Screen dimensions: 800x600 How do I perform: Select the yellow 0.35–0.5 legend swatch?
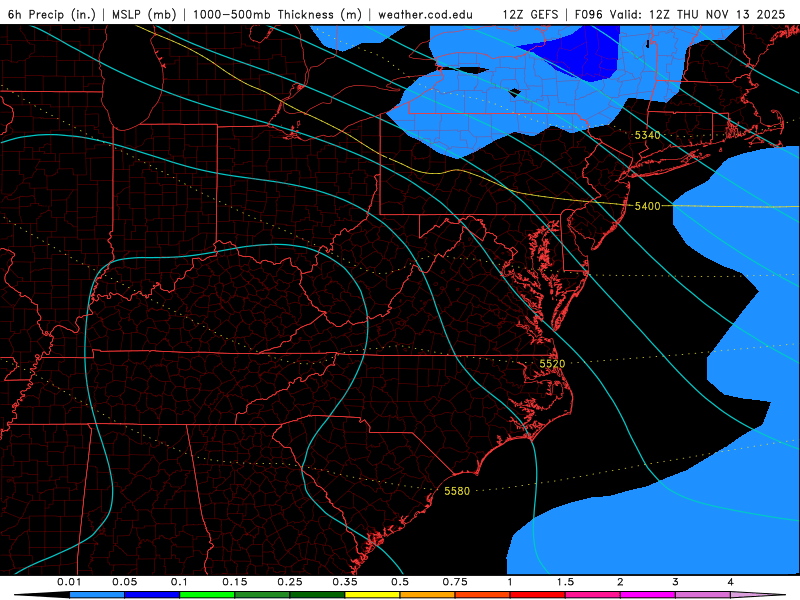point(372,595)
